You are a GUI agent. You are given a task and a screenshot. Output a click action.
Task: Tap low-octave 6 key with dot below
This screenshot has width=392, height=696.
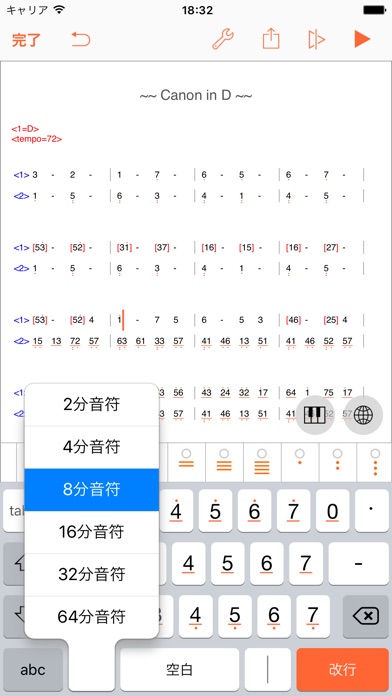274,616
